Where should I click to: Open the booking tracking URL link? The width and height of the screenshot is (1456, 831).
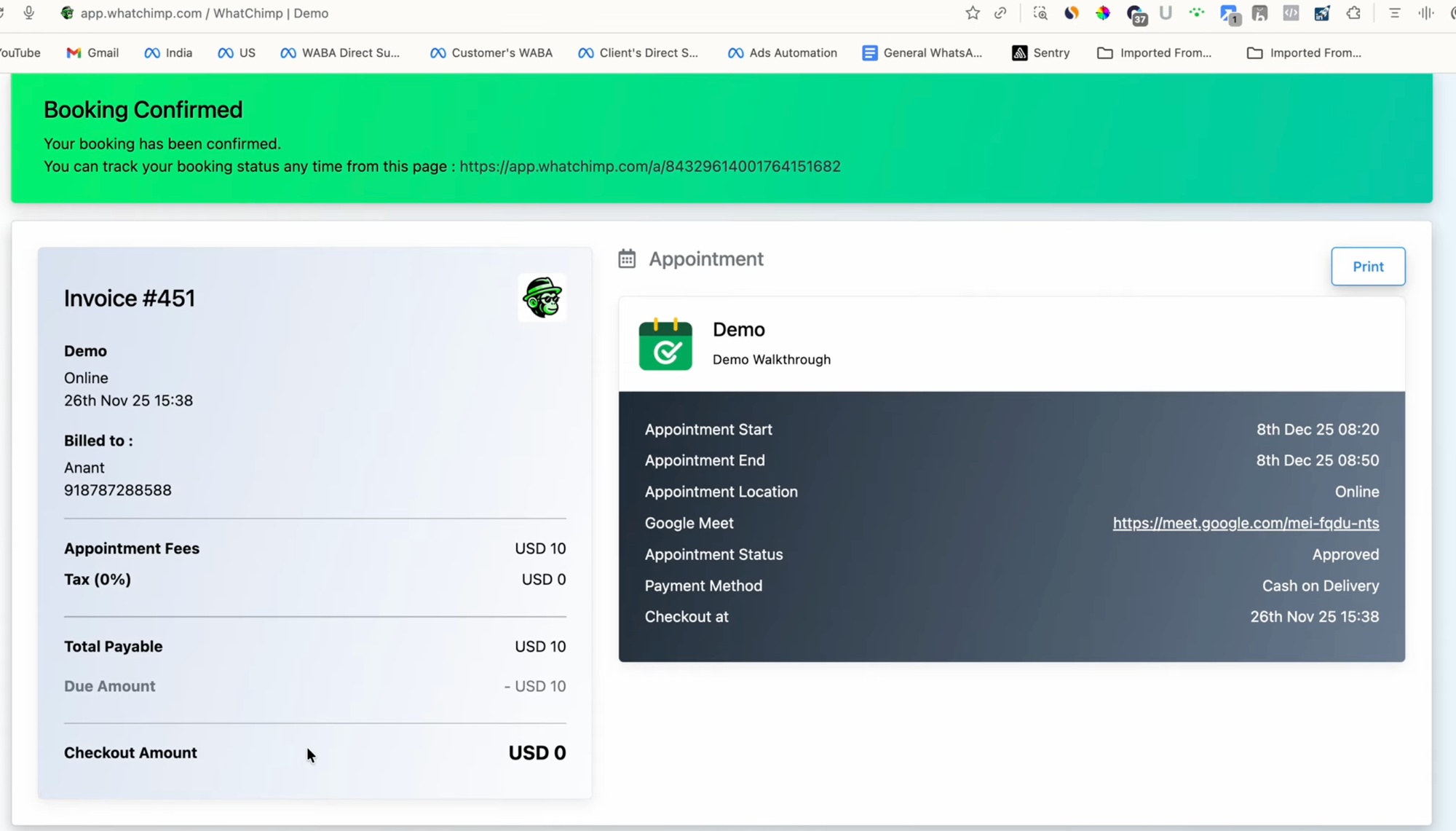(650, 166)
